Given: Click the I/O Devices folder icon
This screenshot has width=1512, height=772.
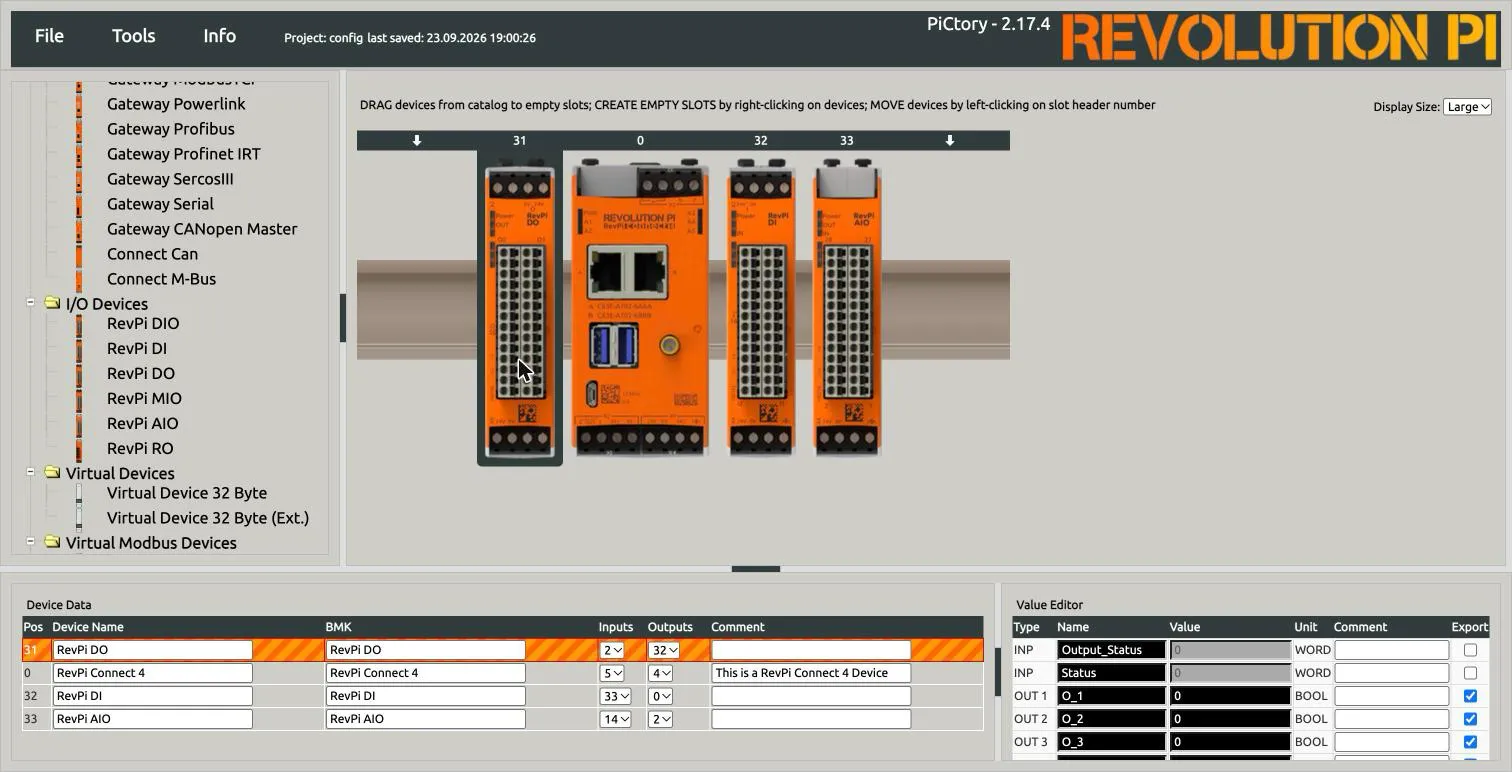Looking at the screenshot, I should (52, 303).
